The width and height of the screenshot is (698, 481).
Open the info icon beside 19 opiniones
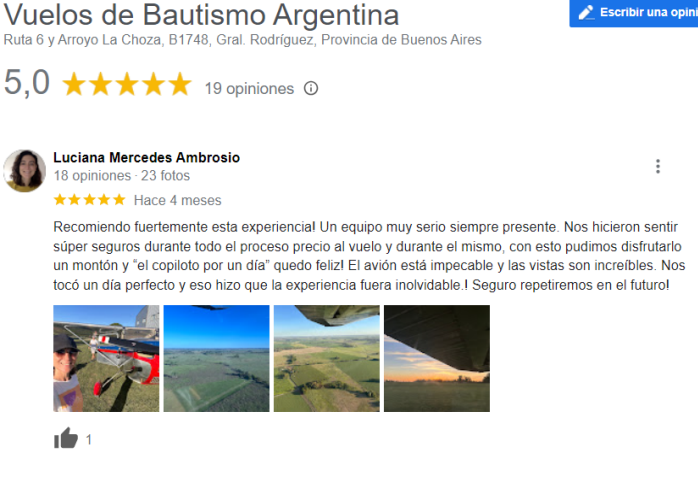pyautogui.click(x=311, y=88)
